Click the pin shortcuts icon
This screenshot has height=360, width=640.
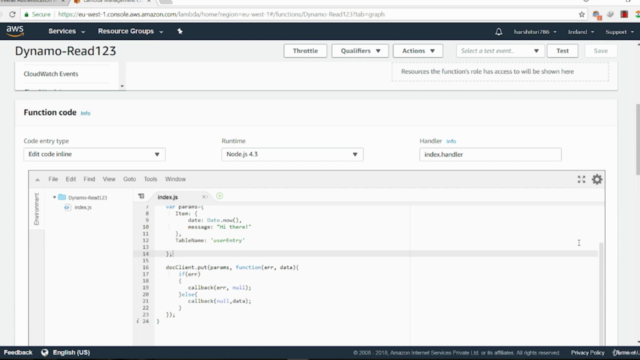point(180,31)
